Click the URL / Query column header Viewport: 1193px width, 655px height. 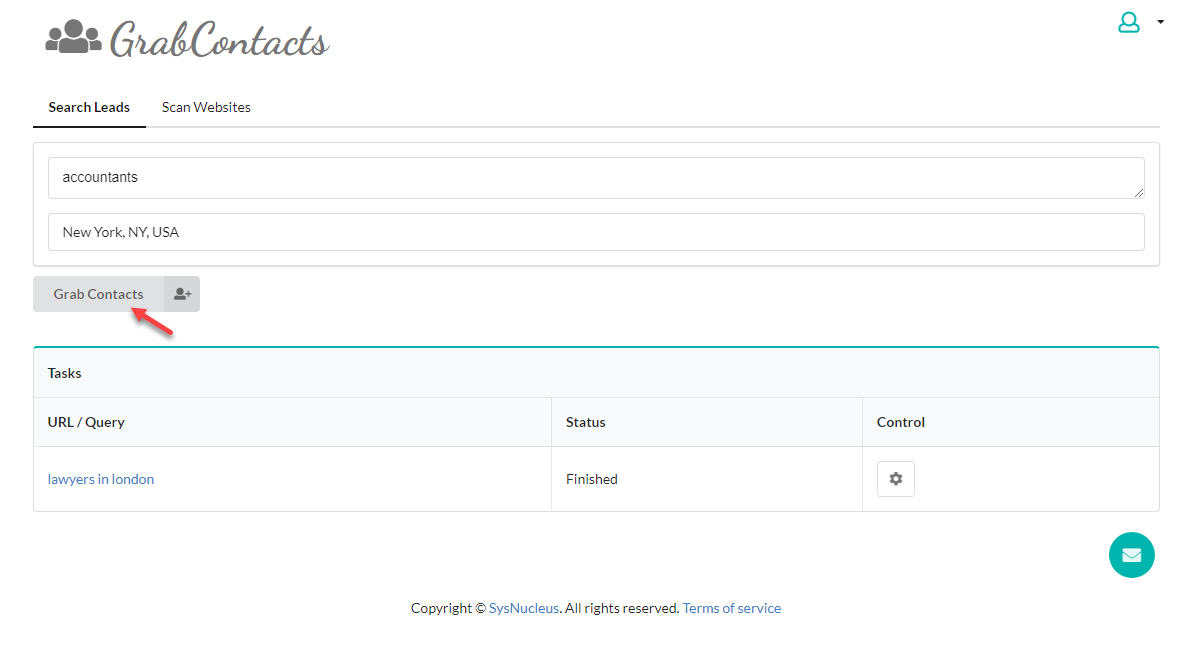click(86, 422)
